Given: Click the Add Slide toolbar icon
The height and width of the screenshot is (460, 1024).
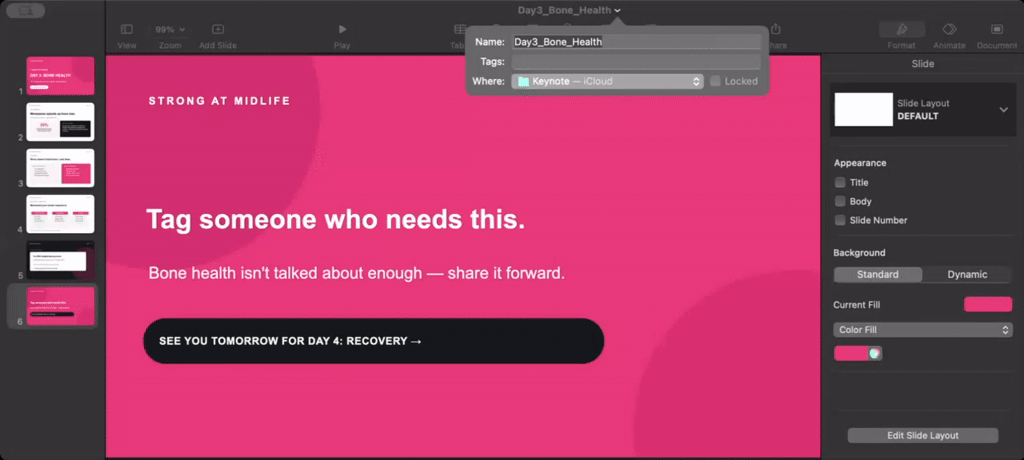Looking at the screenshot, I should click(x=218, y=29).
